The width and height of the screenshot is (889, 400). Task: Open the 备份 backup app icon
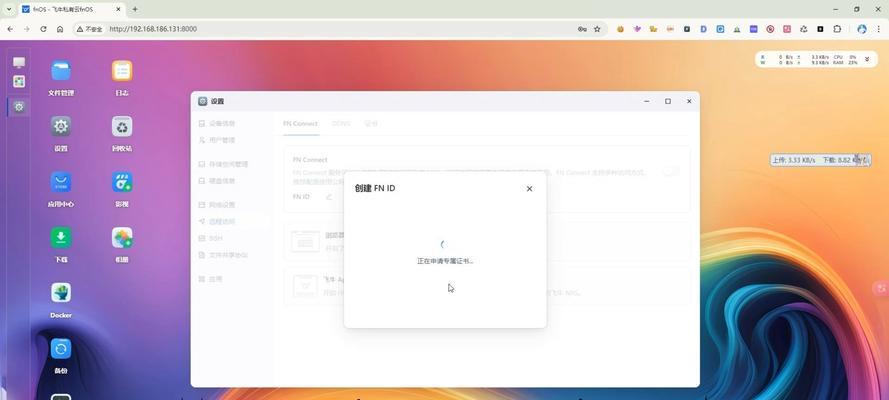(61, 348)
